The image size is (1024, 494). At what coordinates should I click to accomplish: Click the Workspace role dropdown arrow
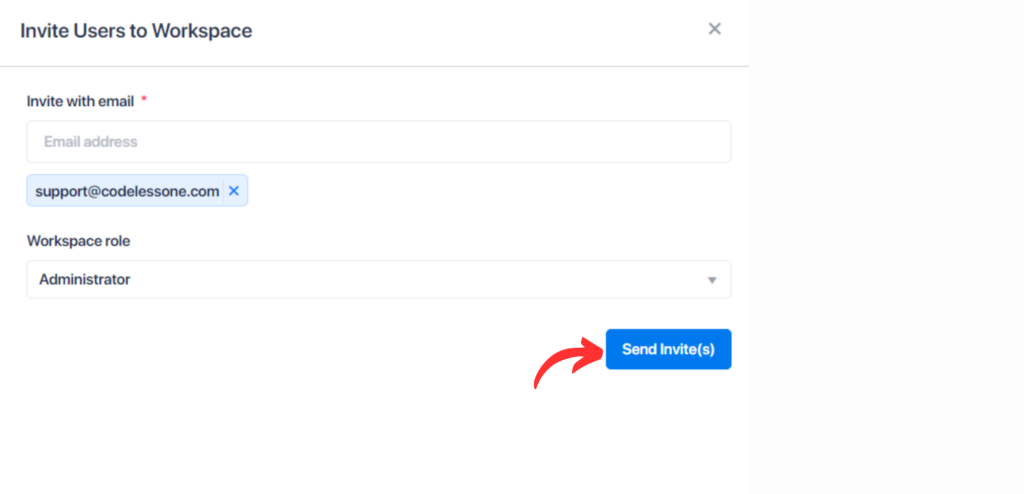pyautogui.click(x=712, y=280)
